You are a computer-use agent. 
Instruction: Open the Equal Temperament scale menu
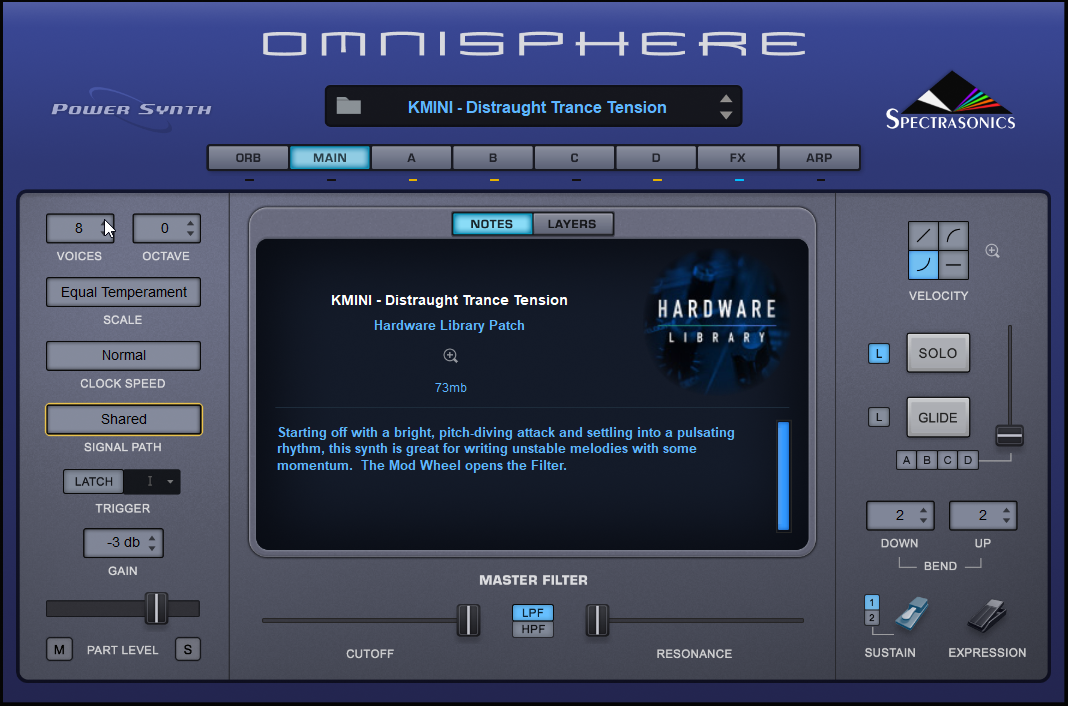123,292
